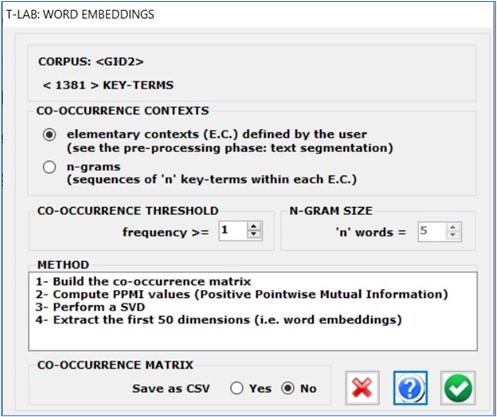497x417 pixels.
Task: Confirm with the green checkmark button
Action: coord(458,388)
